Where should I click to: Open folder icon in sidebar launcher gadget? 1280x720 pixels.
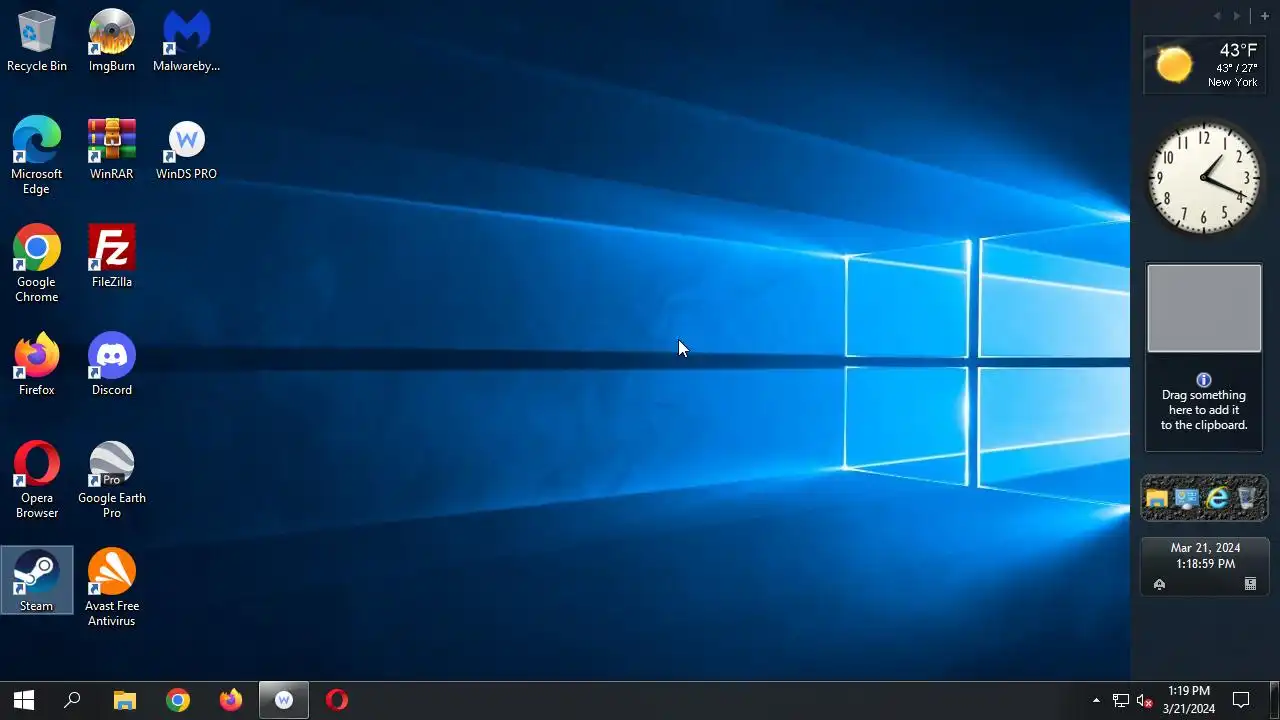pos(1157,498)
